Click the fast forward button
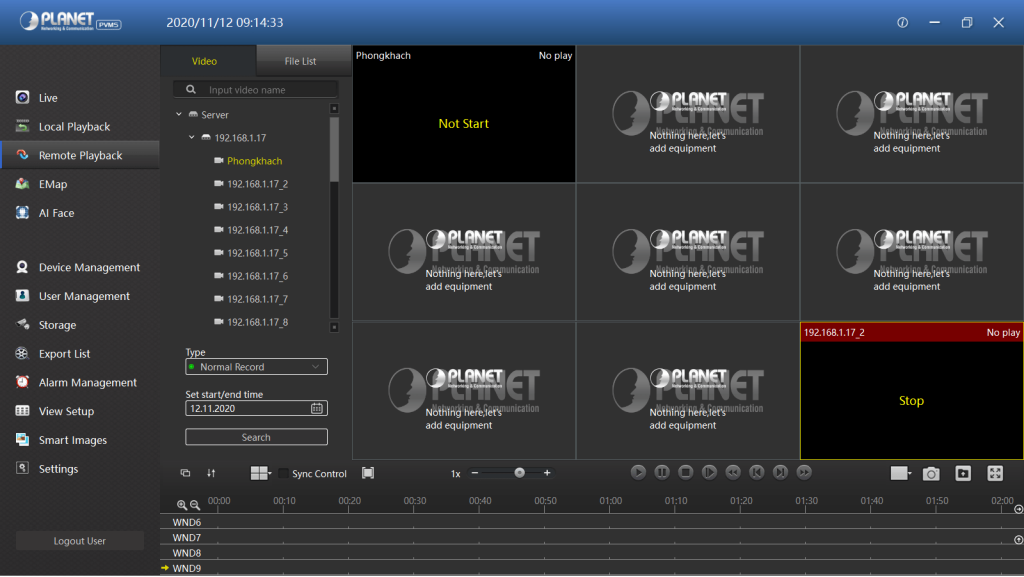This screenshot has width=1024, height=577. click(x=805, y=473)
